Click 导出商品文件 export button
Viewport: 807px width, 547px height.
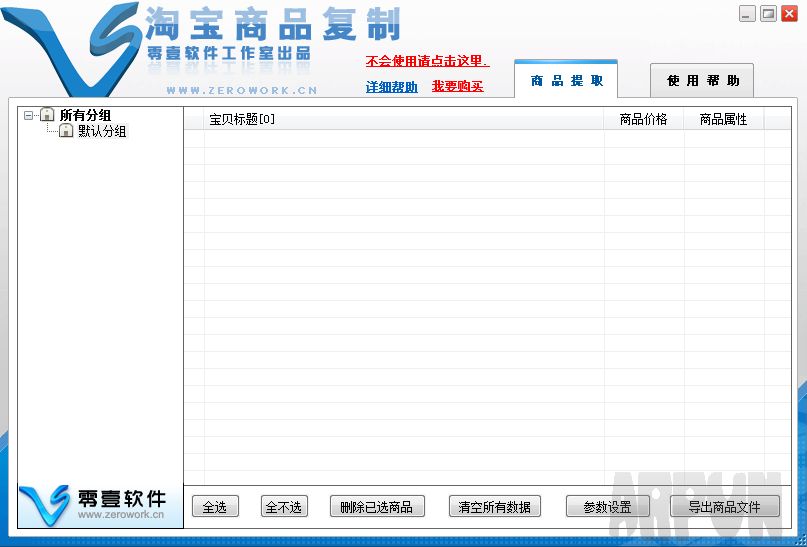click(x=725, y=507)
